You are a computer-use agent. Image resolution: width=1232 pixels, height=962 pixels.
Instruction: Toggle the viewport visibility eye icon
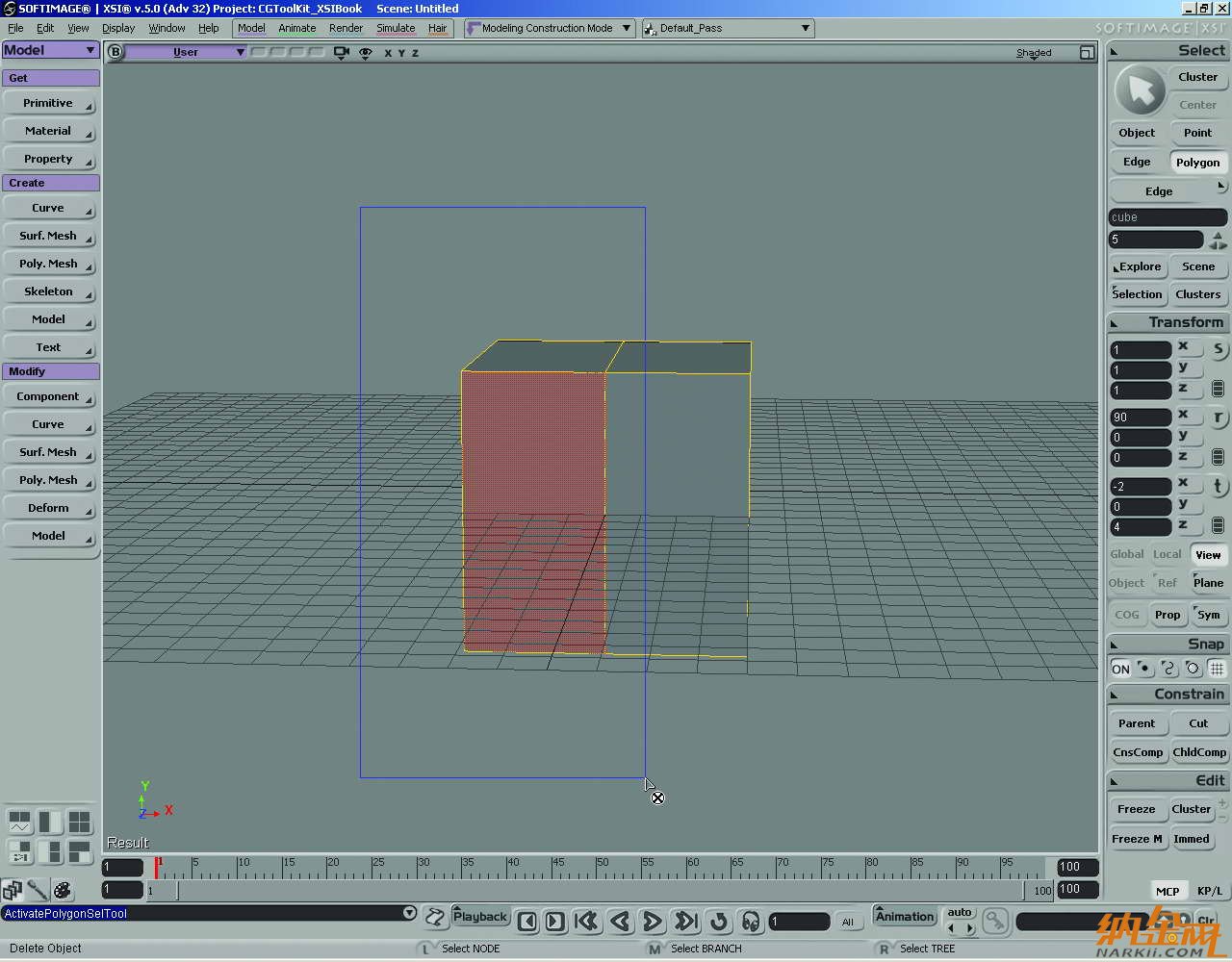point(366,53)
